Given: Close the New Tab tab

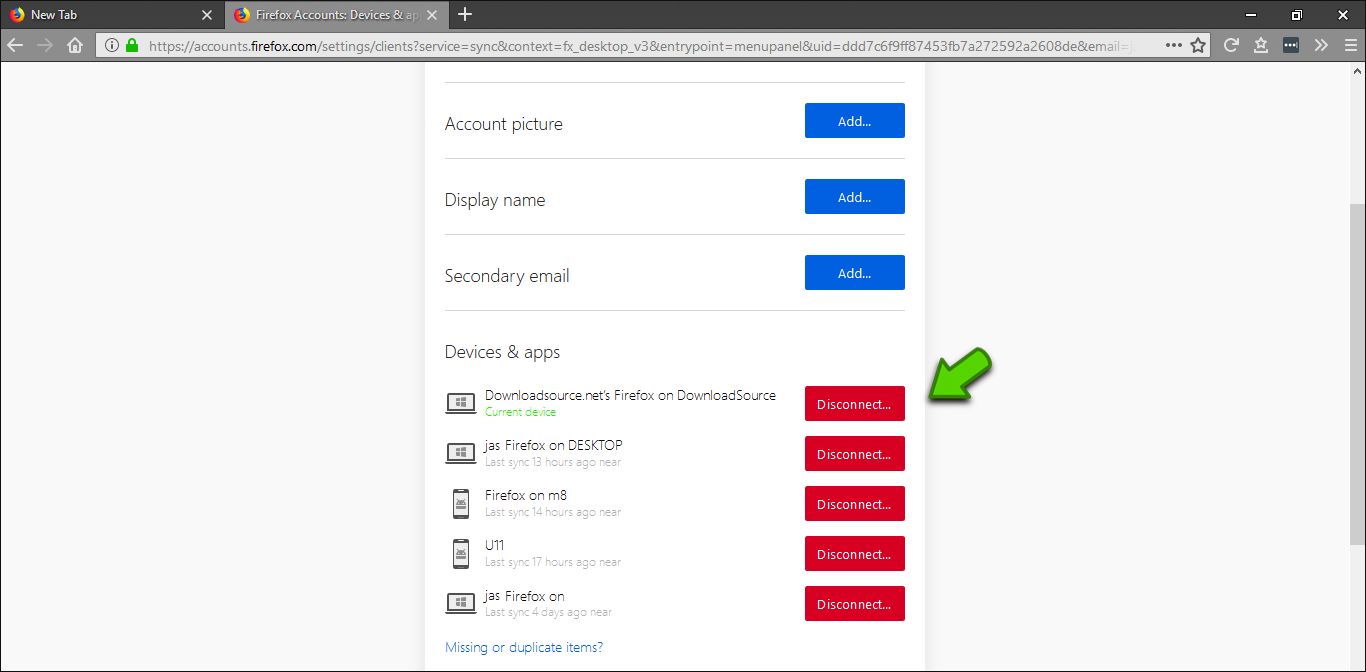Looking at the screenshot, I should (207, 15).
